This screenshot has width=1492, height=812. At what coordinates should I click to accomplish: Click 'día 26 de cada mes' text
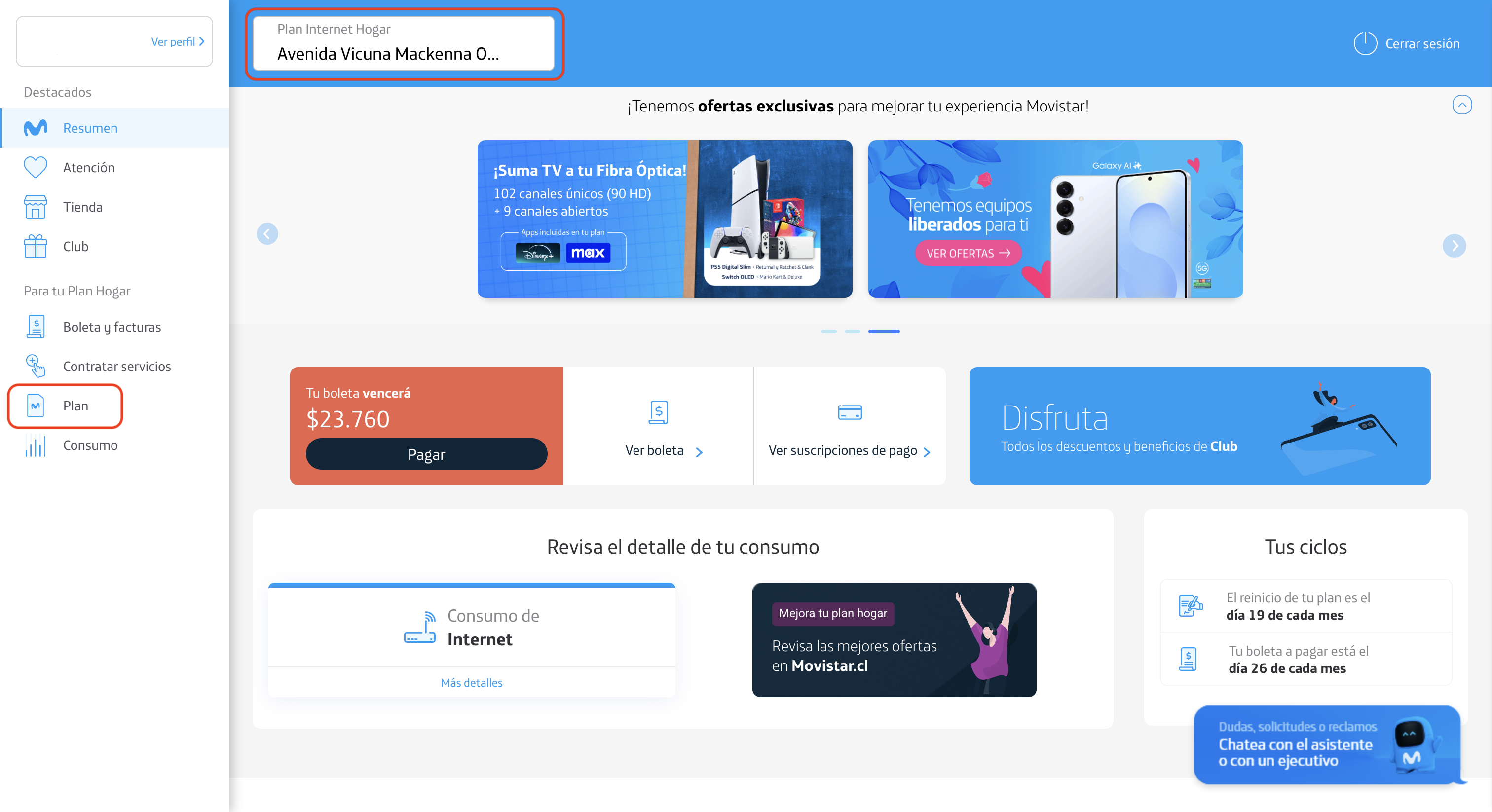(1287, 668)
